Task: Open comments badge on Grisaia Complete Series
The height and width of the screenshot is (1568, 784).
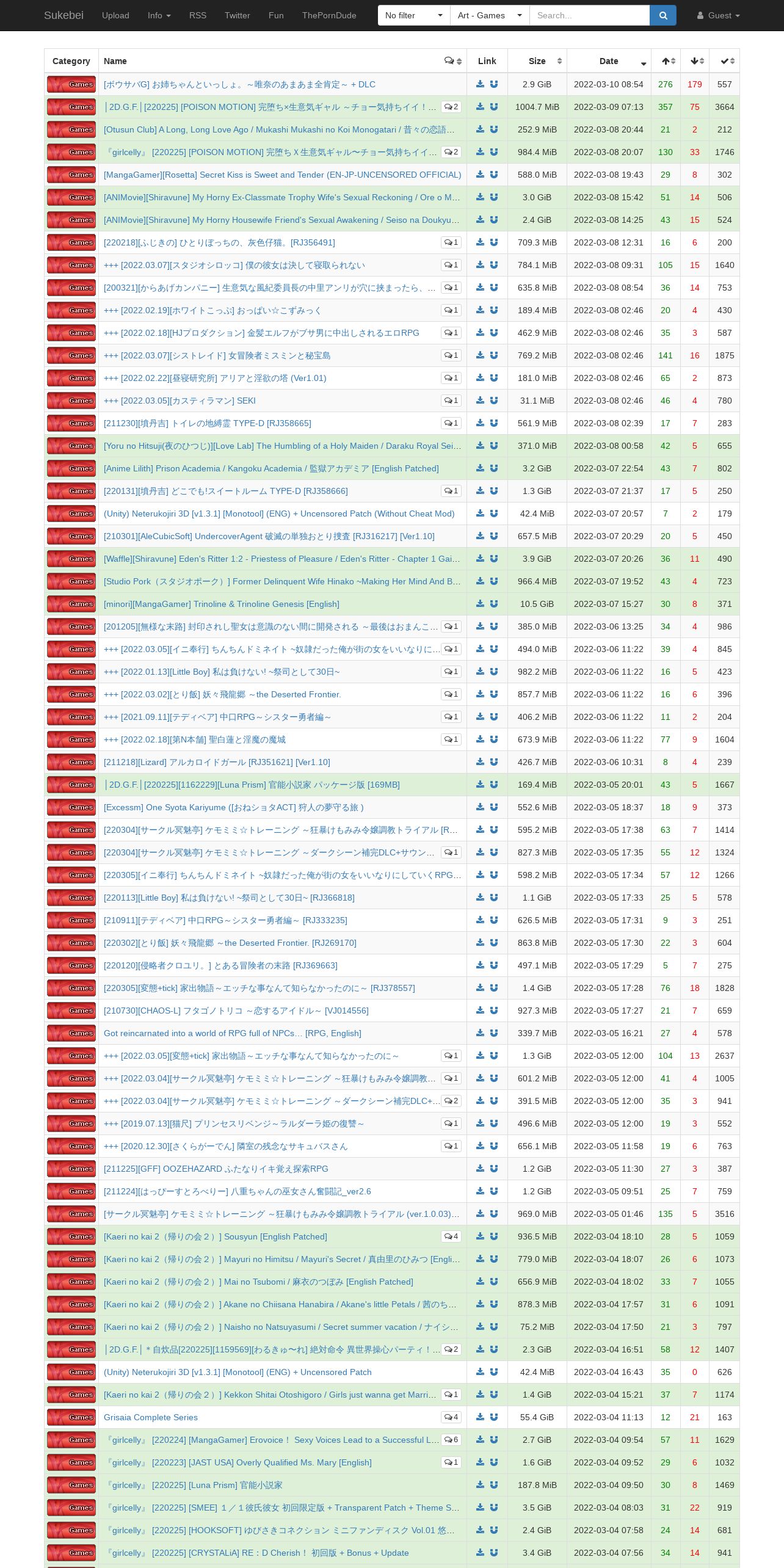Action: pyautogui.click(x=451, y=1417)
